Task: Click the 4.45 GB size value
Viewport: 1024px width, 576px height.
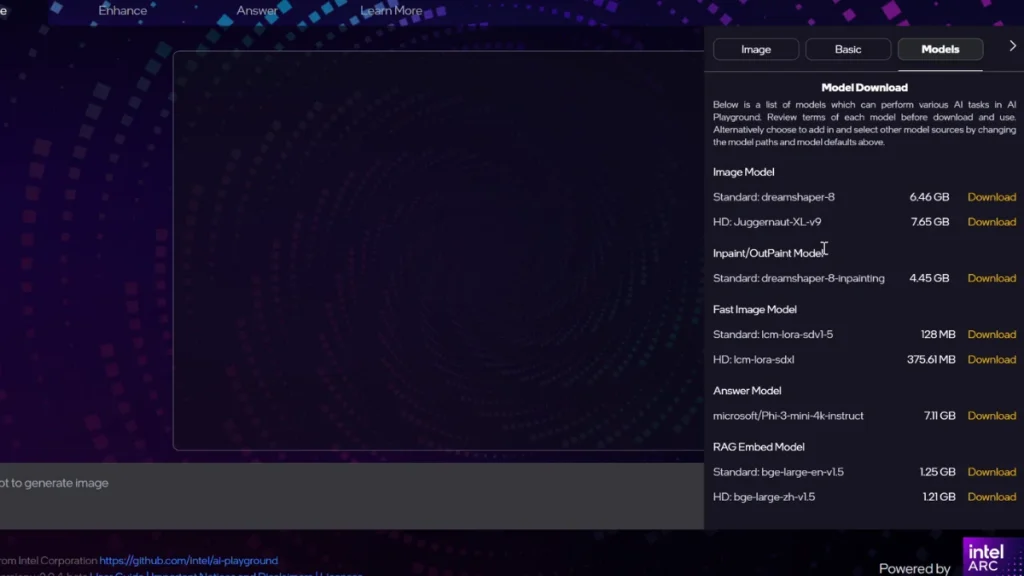Action: pyautogui.click(x=929, y=278)
